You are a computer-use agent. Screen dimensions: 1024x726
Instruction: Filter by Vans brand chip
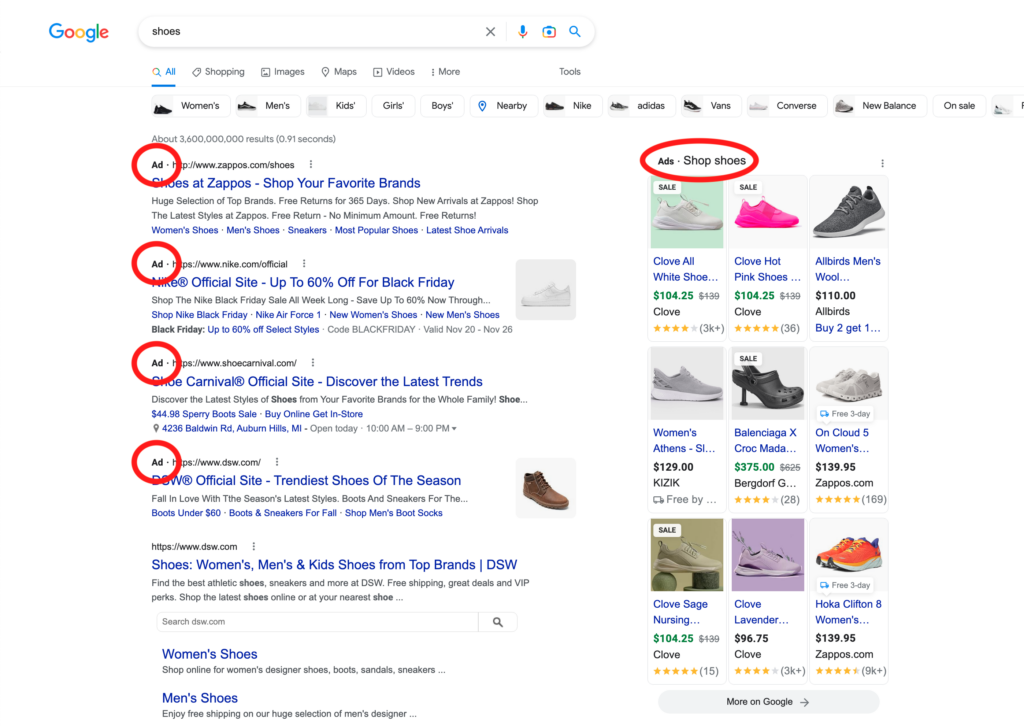(711, 106)
